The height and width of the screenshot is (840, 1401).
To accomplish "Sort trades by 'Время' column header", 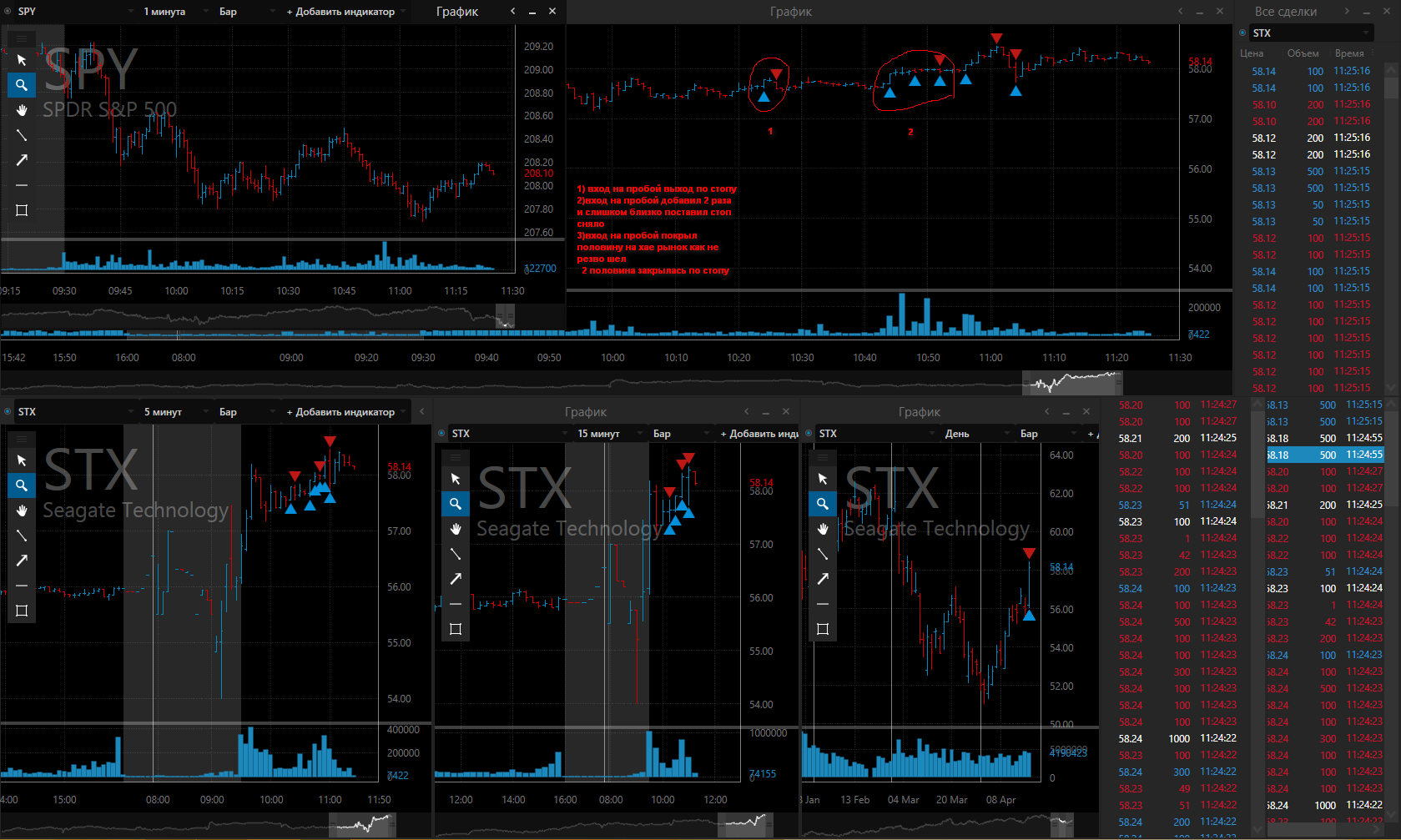I will (x=1349, y=53).
